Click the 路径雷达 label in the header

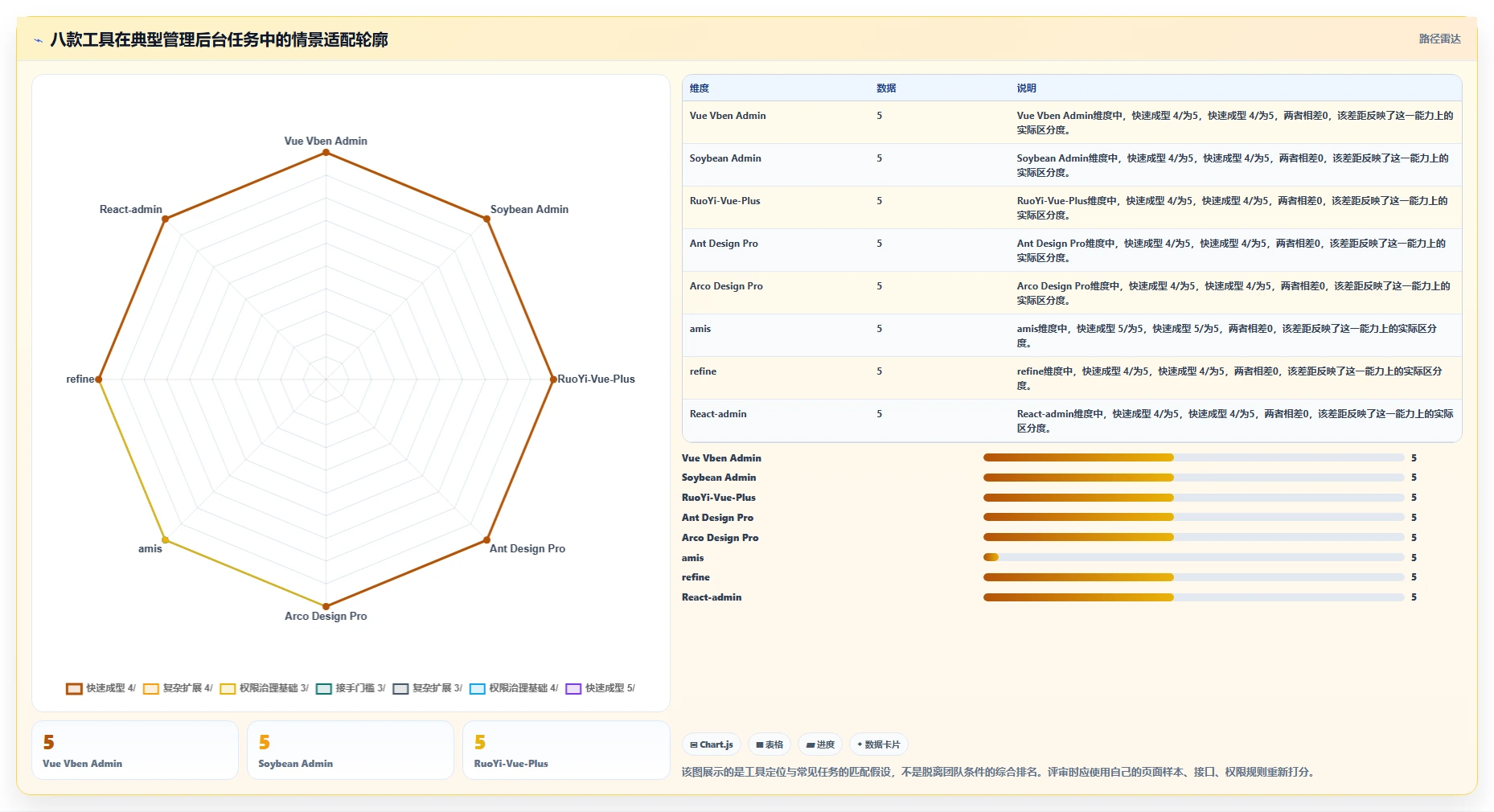pos(1439,39)
